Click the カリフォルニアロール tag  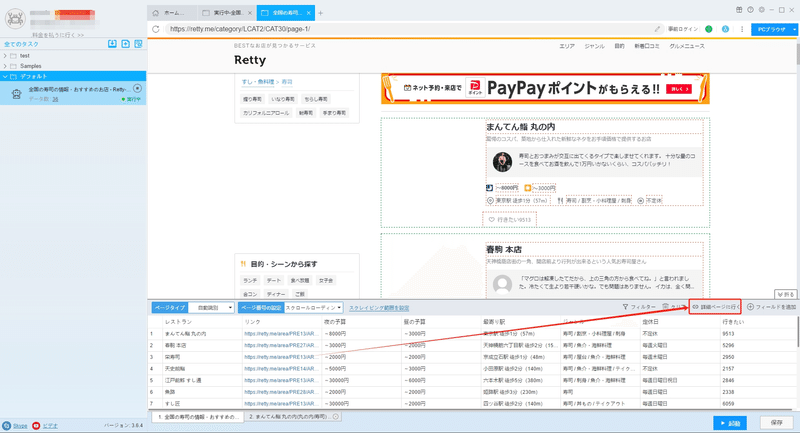coord(266,113)
